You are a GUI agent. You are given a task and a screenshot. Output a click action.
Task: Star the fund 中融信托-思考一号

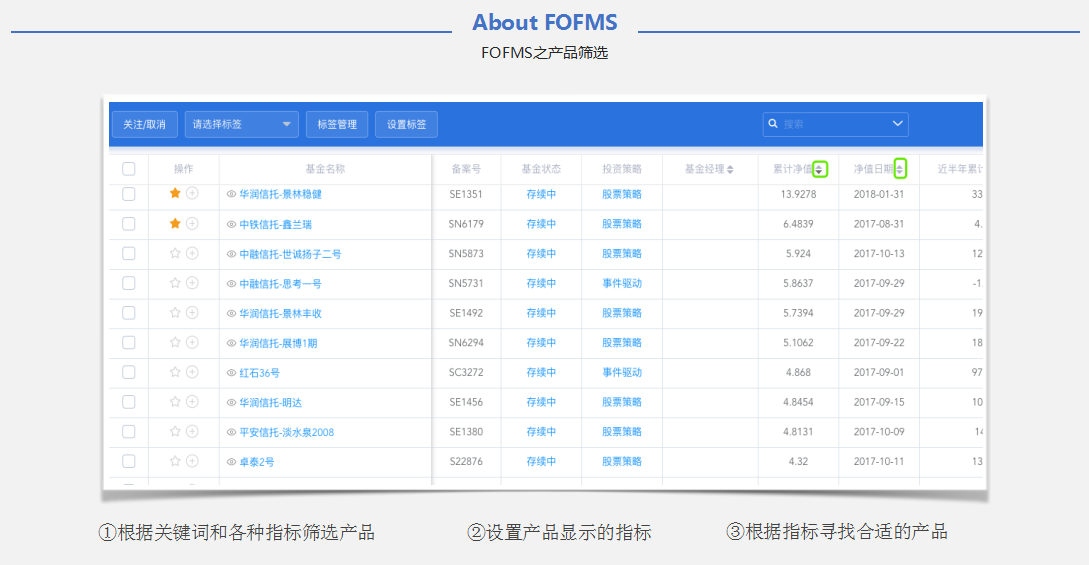pyautogui.click(x=175, y=282)
